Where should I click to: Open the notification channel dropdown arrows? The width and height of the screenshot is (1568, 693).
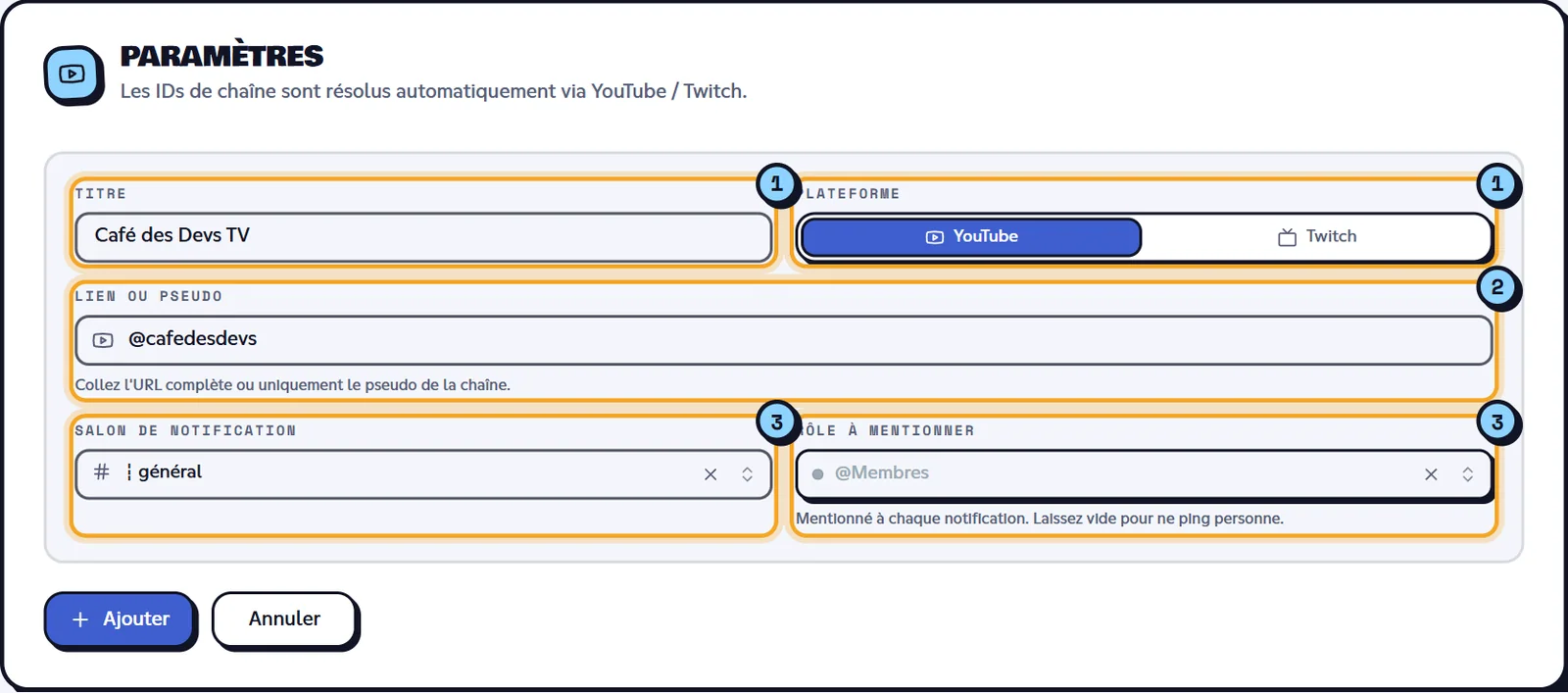click(747, 474)
